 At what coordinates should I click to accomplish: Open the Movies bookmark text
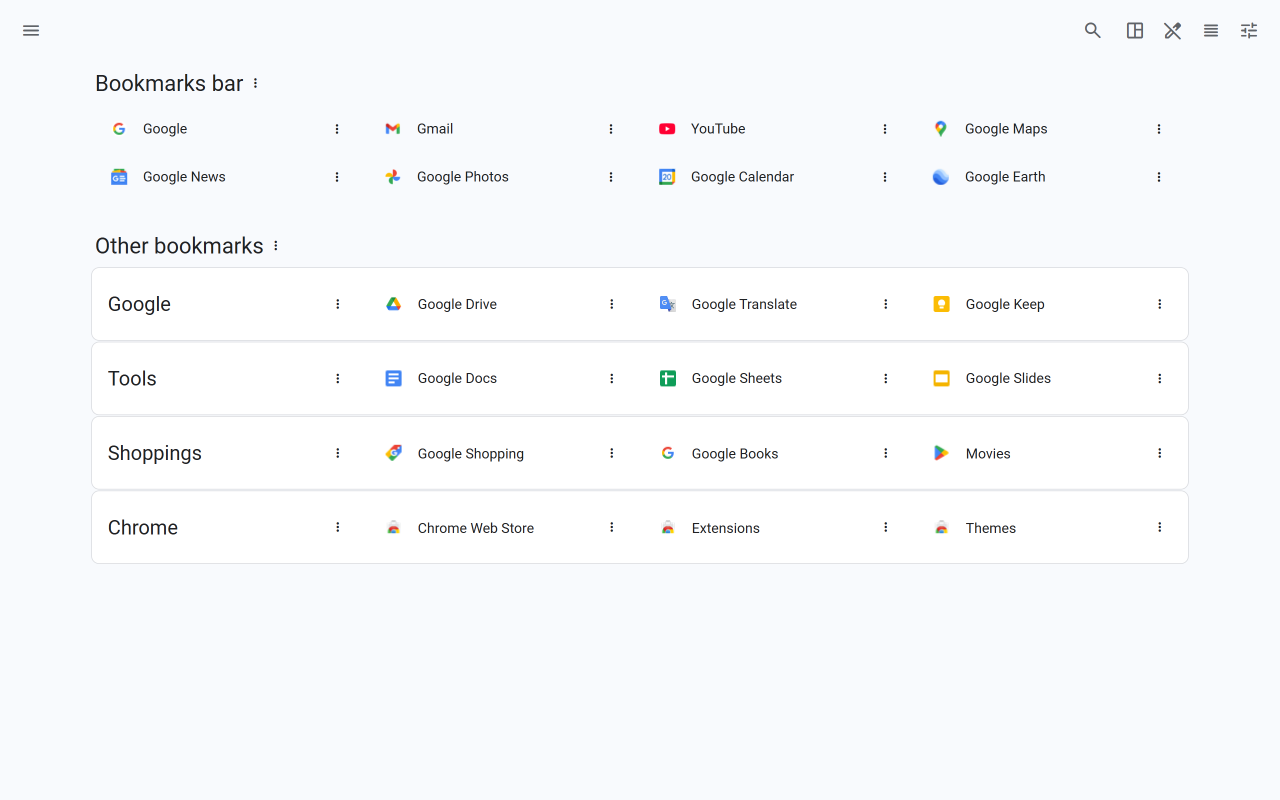click(x=988, y=454)
